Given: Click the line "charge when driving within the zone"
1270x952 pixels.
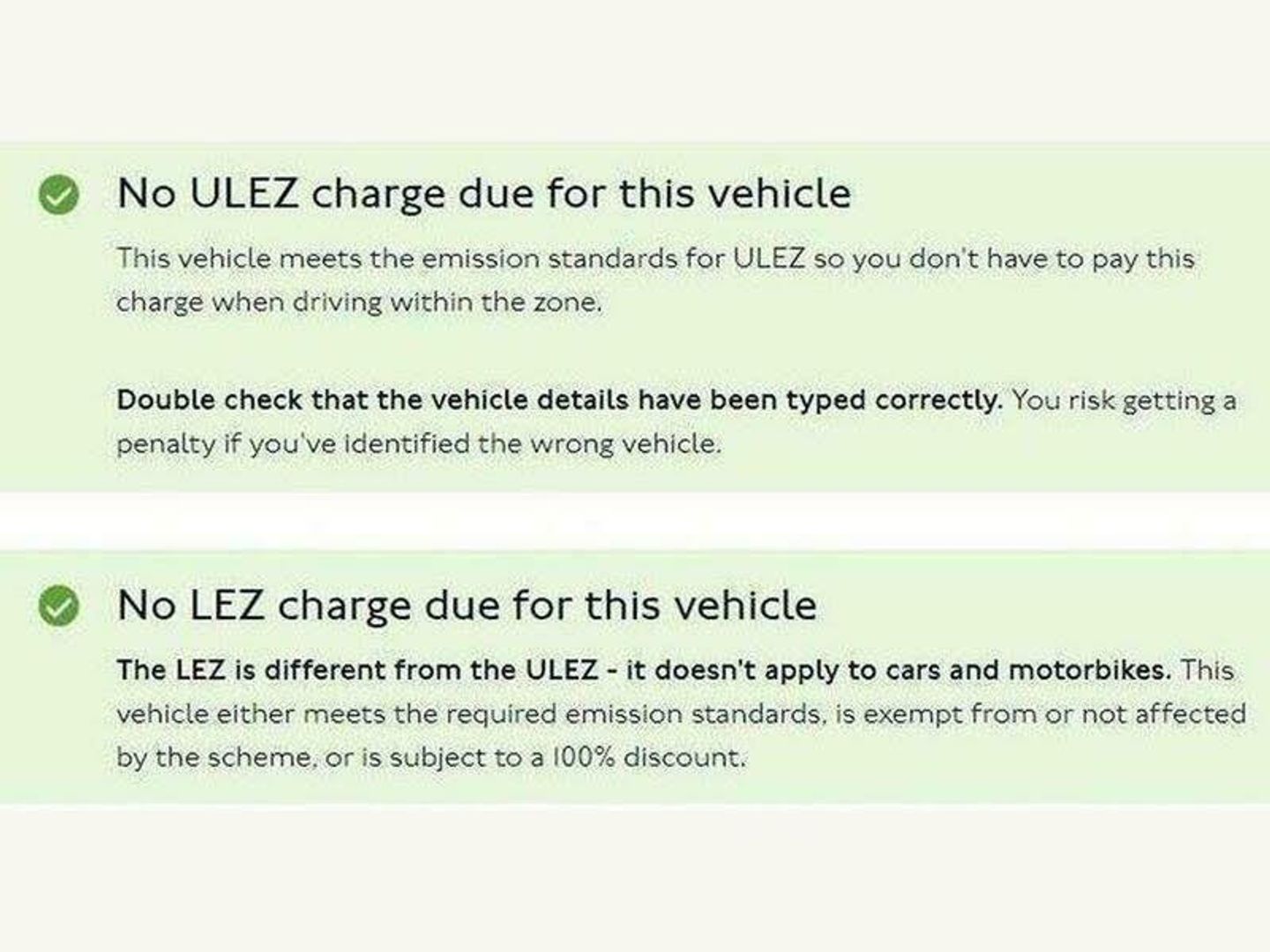Looking at the screenshot, I should click(359, 302).
